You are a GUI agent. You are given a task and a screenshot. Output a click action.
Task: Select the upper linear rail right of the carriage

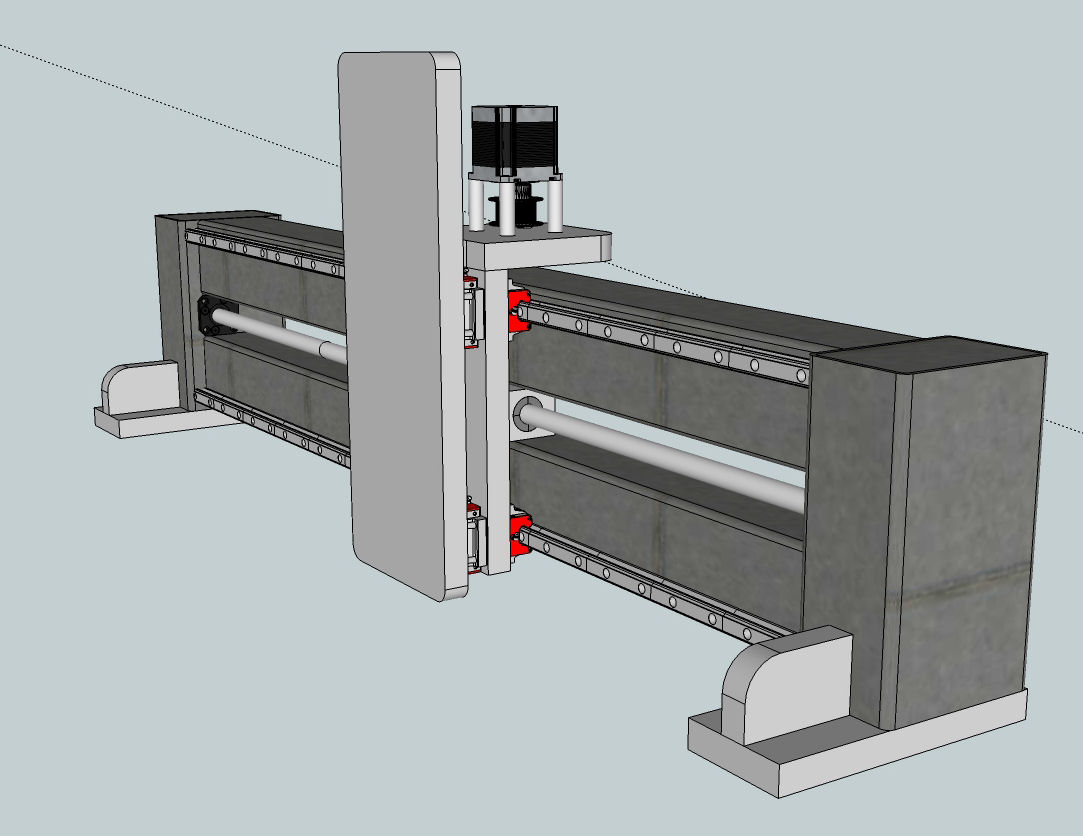[670, 345]
